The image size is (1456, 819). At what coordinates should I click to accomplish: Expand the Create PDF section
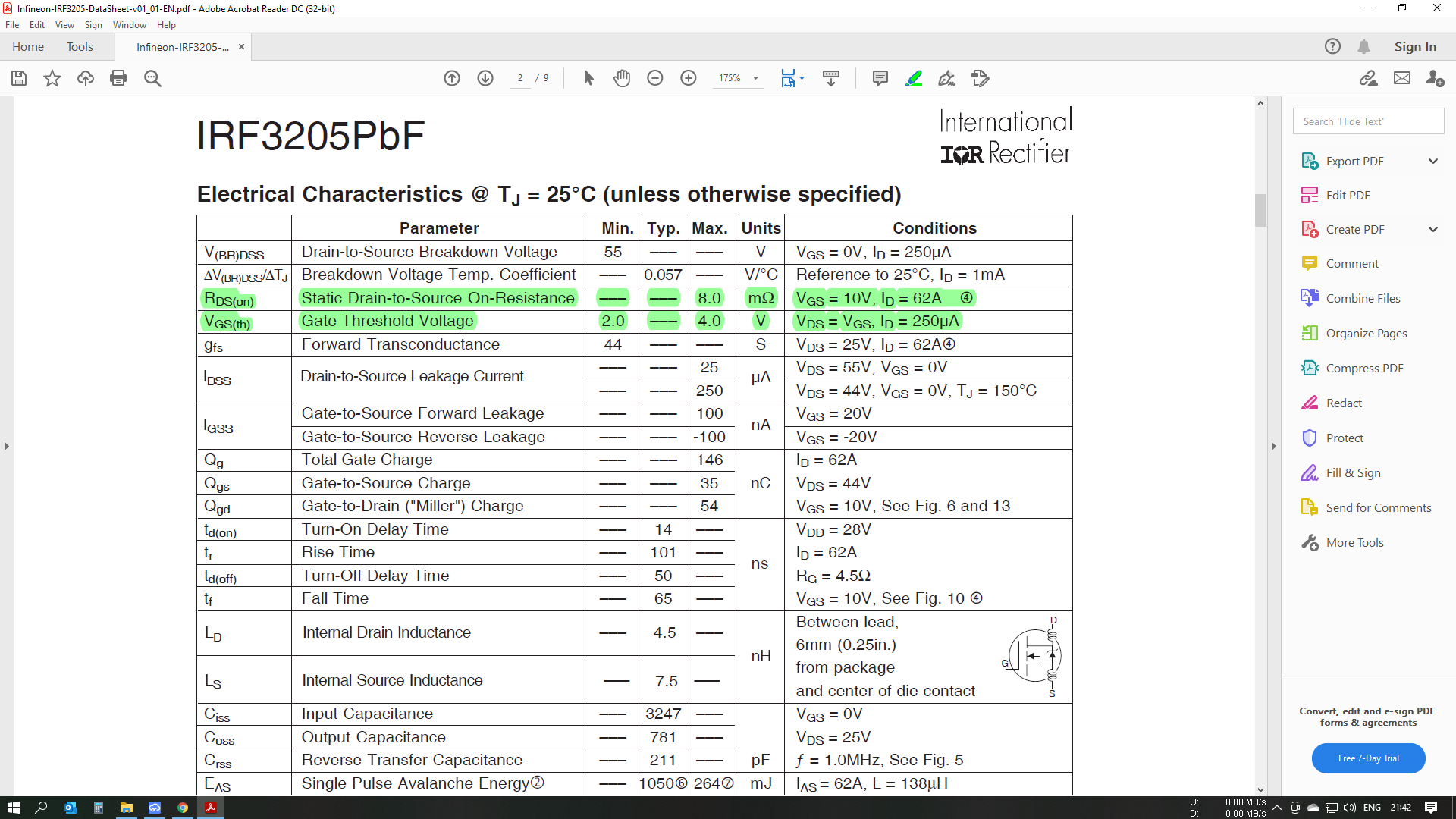(1433, 229)
